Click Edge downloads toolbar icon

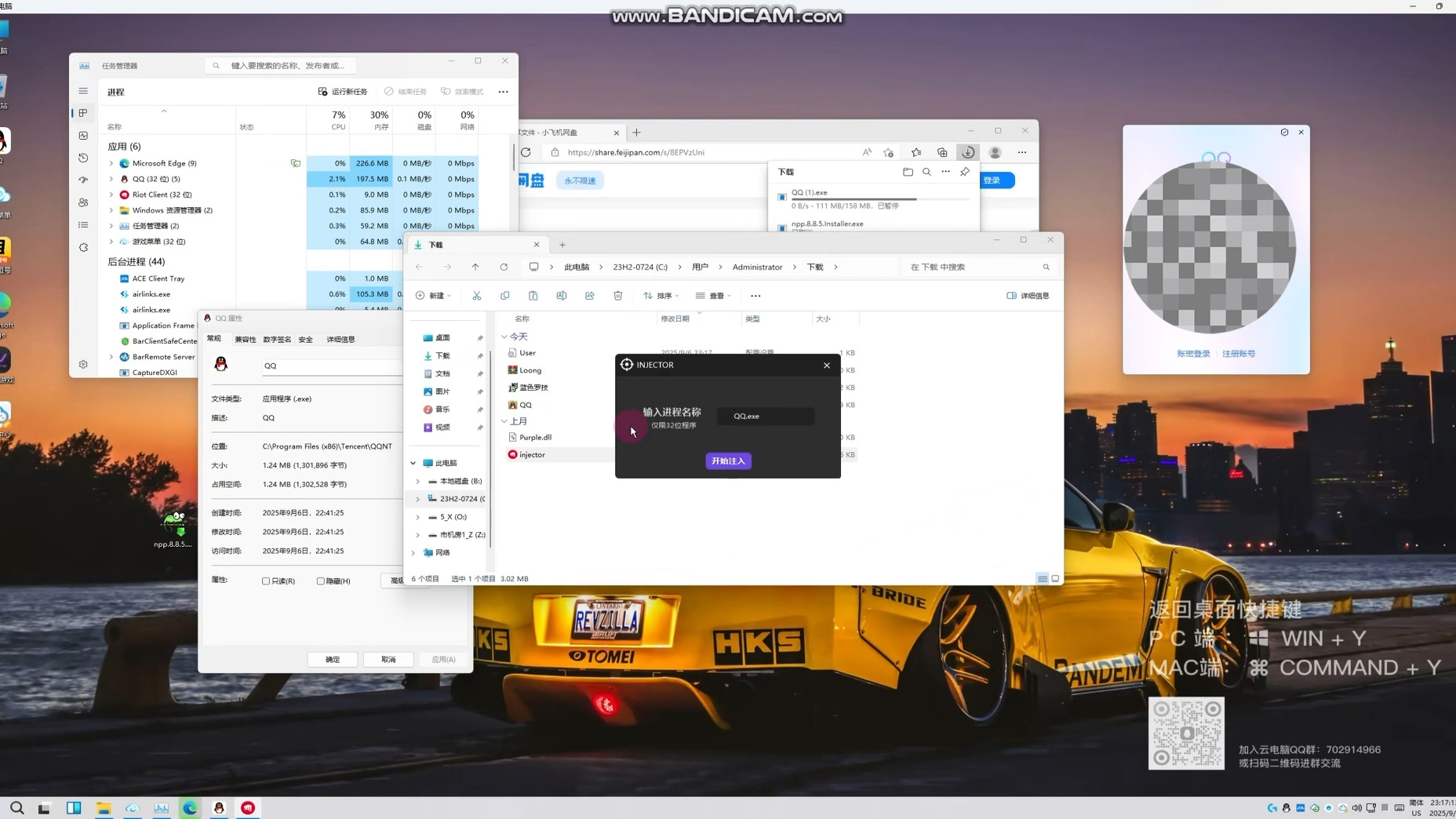point(968,152)
